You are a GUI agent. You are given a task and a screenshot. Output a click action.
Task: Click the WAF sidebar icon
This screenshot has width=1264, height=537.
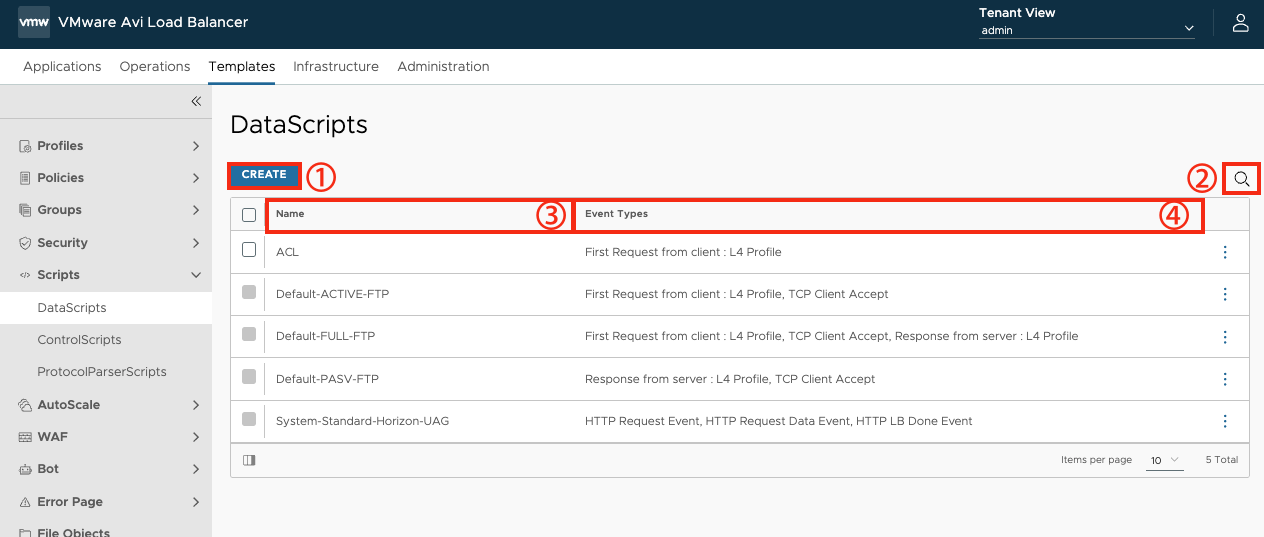(x=26, y=437)
